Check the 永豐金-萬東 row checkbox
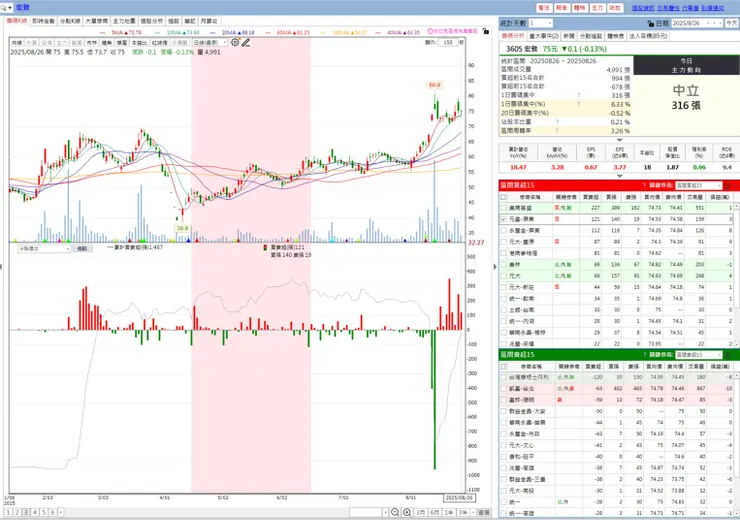 click(x=504, y=230)
